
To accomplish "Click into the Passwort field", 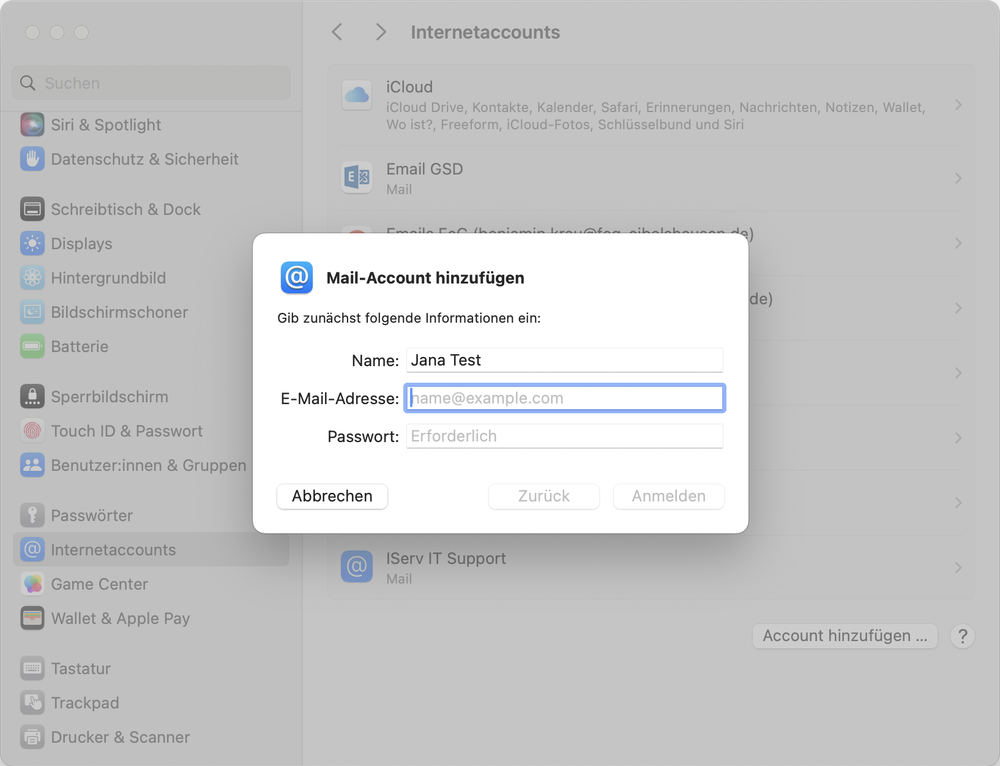I will pyautogui.click(x=564, y=436).
